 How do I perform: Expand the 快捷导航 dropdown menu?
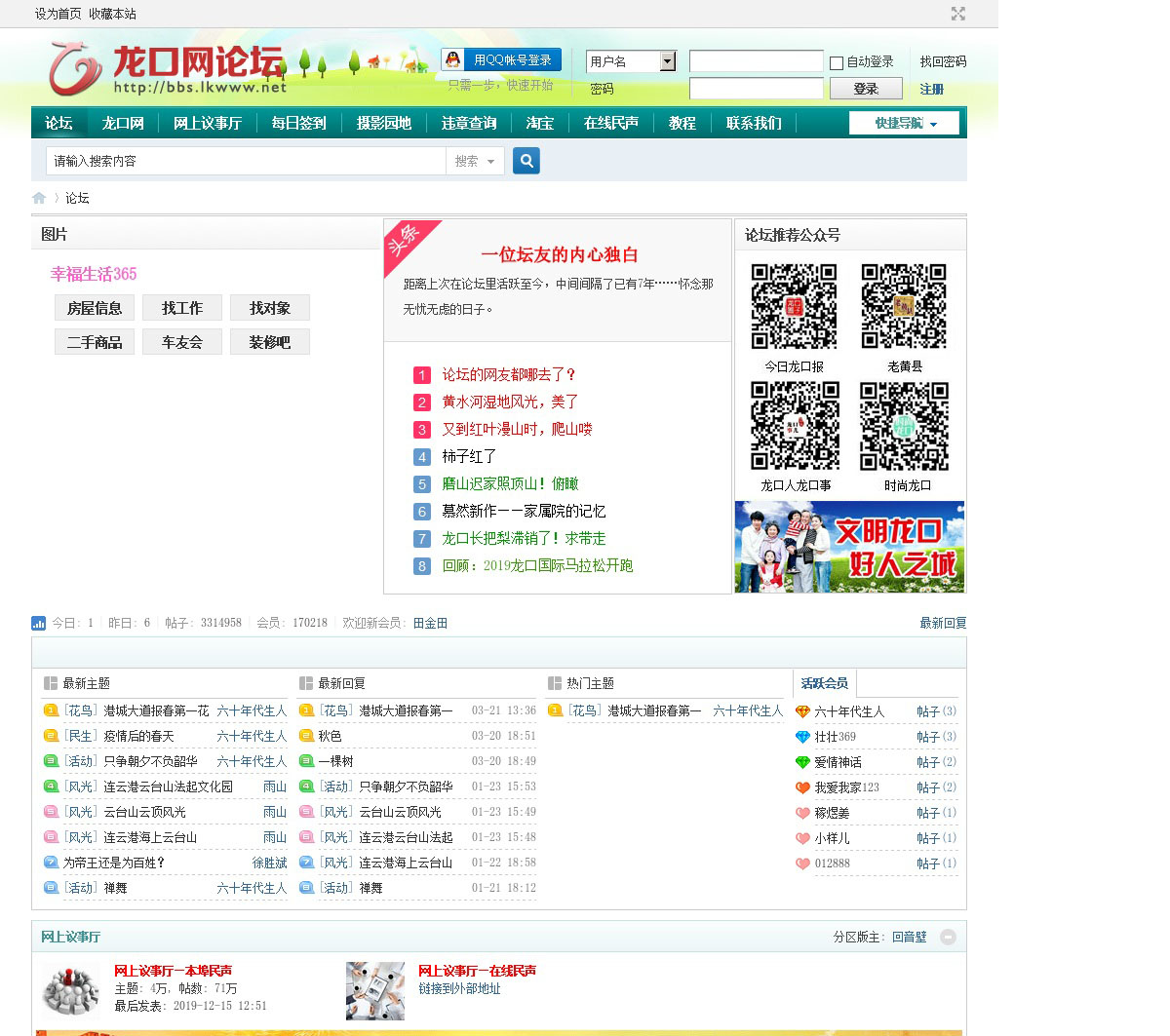(x=904, y=123)
